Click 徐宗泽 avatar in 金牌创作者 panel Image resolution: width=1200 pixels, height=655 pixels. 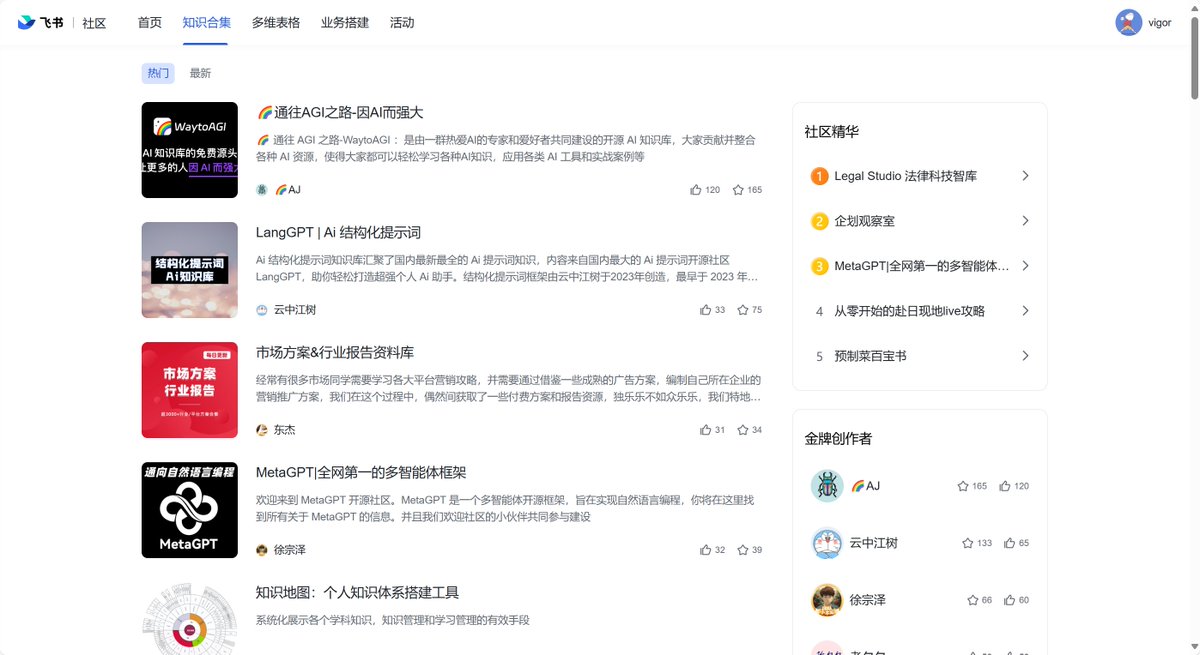click(827, 600)
